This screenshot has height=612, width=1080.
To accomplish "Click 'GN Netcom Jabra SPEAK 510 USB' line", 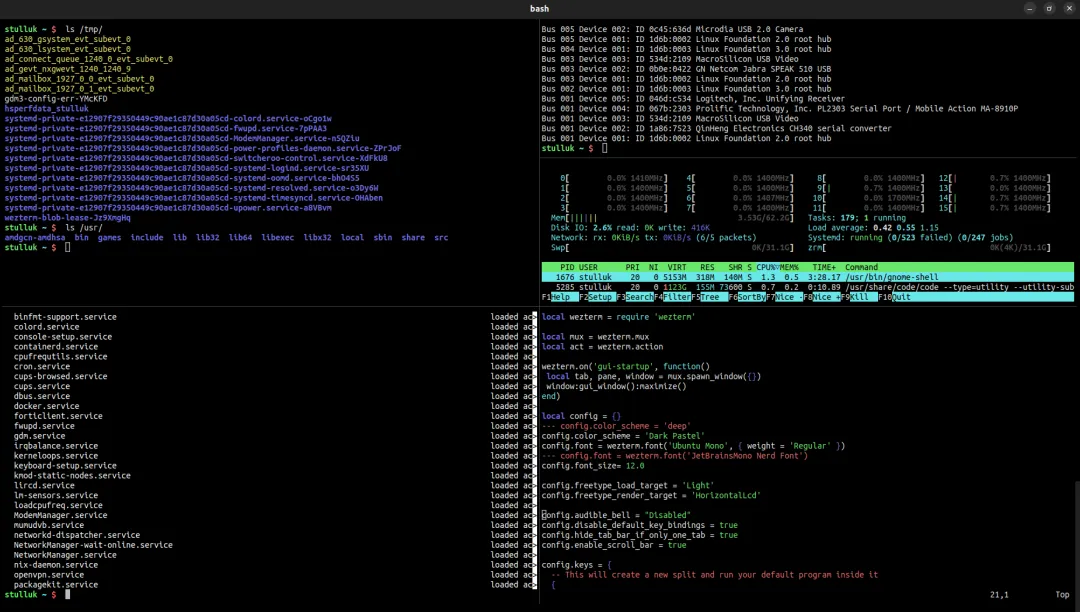I will (686, 69).
